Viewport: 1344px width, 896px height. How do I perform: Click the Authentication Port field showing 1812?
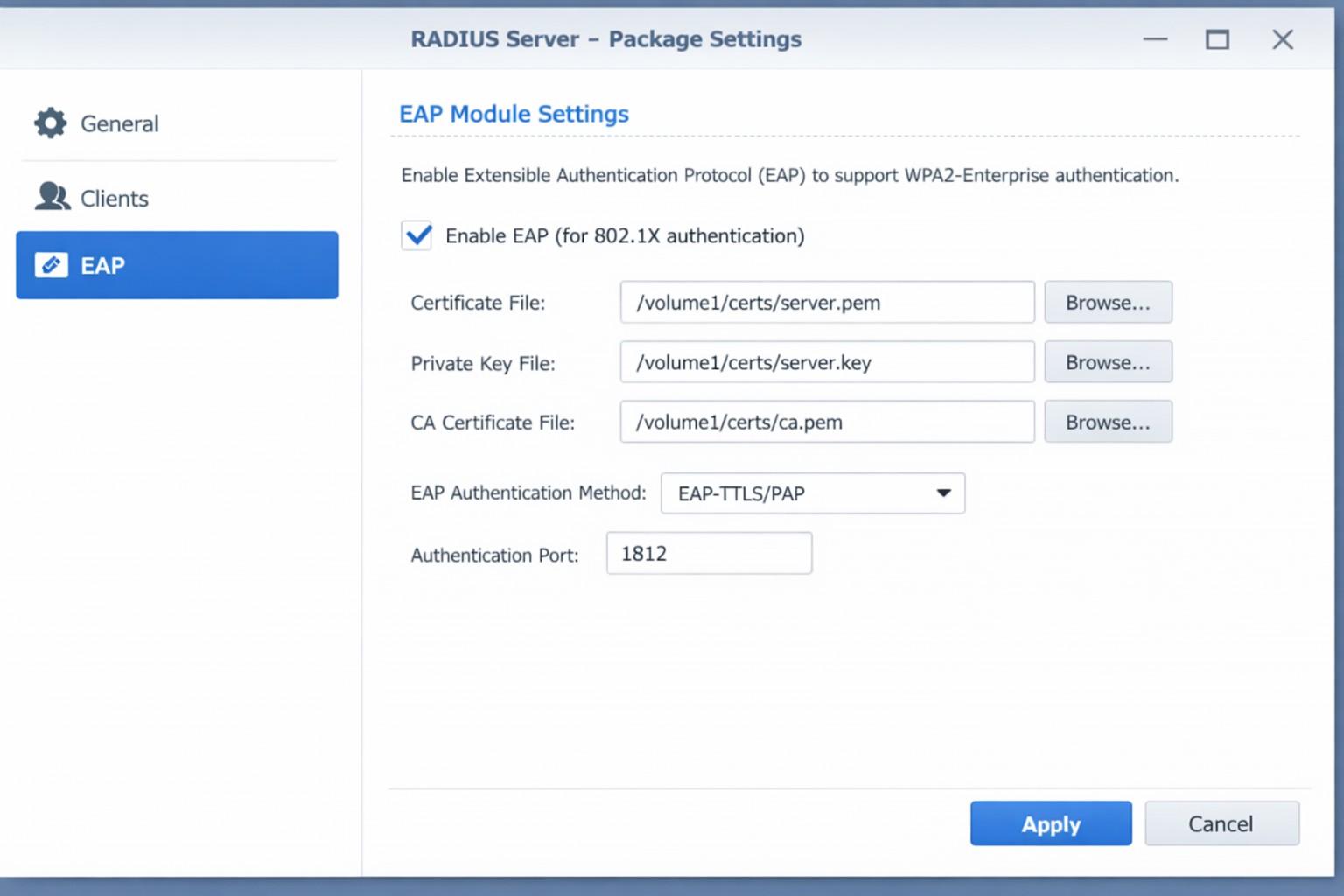point(709,554)
